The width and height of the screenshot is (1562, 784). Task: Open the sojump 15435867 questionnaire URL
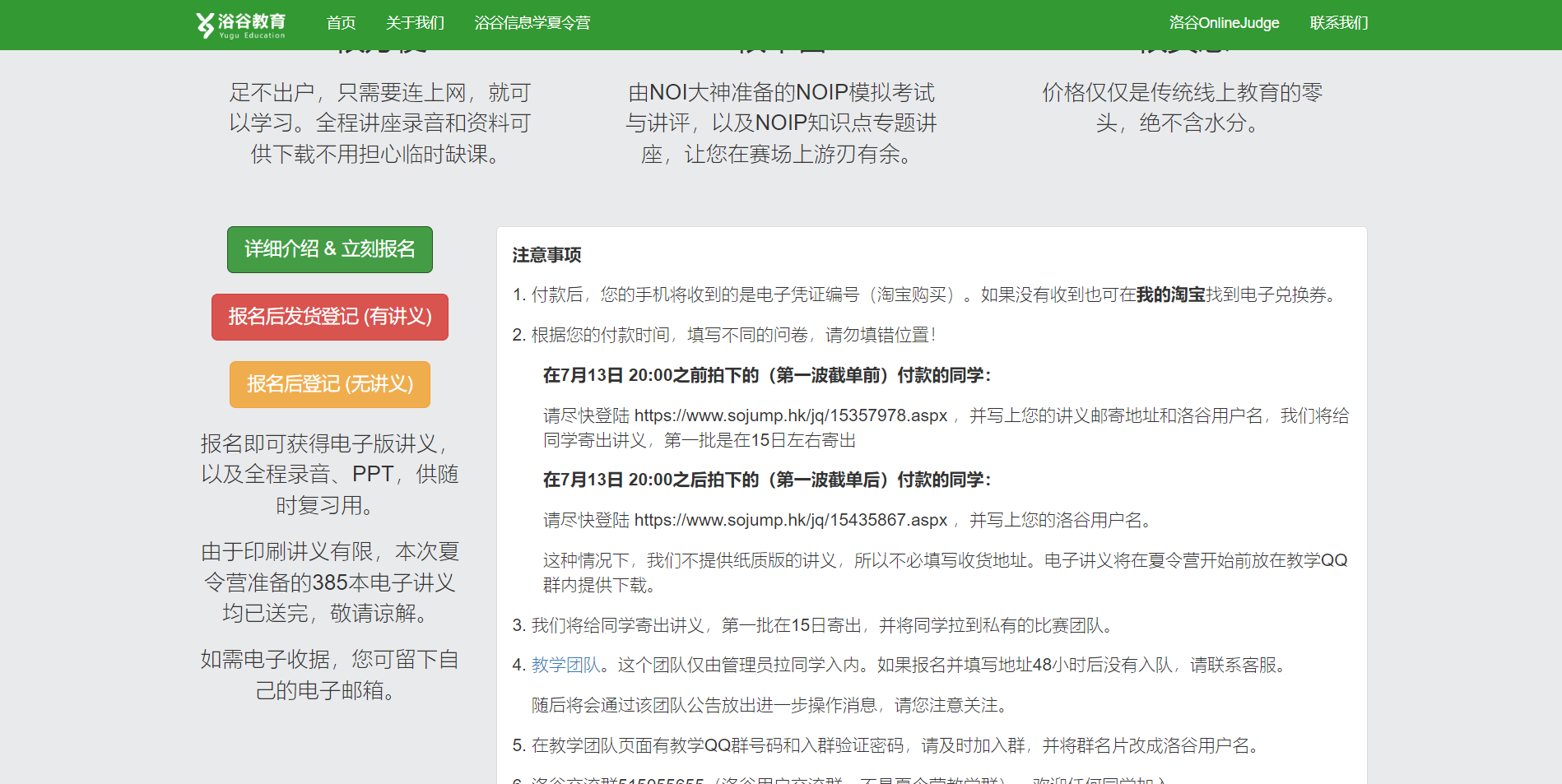tap(790, 521)
